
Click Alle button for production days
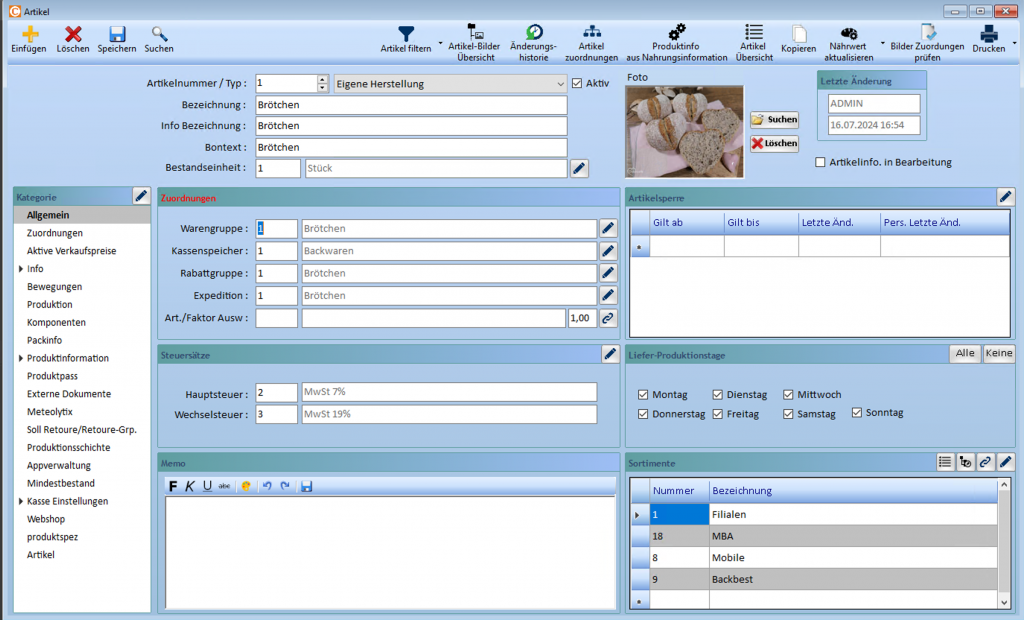(964, 353)
